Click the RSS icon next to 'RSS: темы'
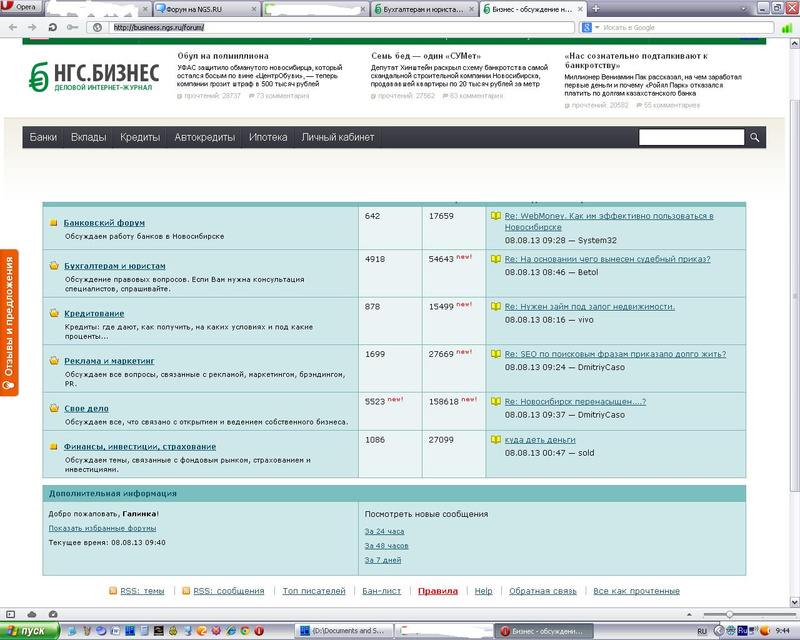This screenshot has width=800, height=640. pyautogui.click(x=112, y=591)
